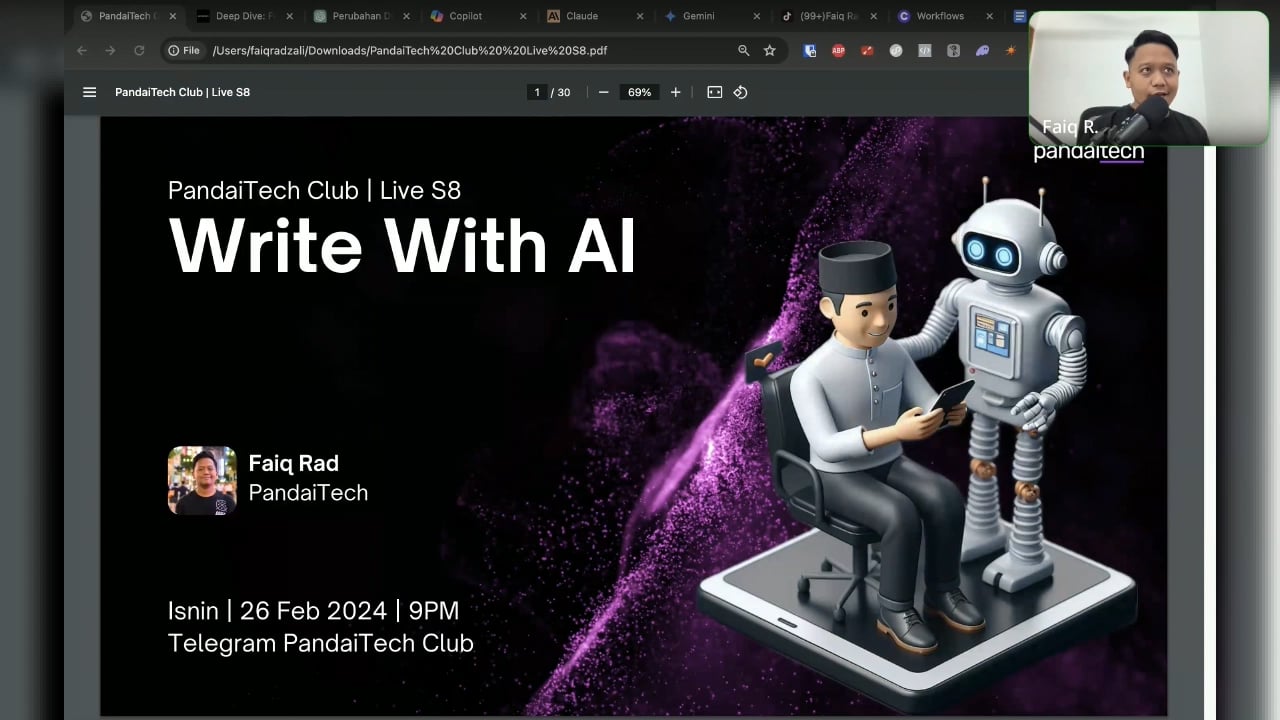Viewport: 1280px width, 720px height.
Task: Toggle fit to page button
Action: [714, 92]
